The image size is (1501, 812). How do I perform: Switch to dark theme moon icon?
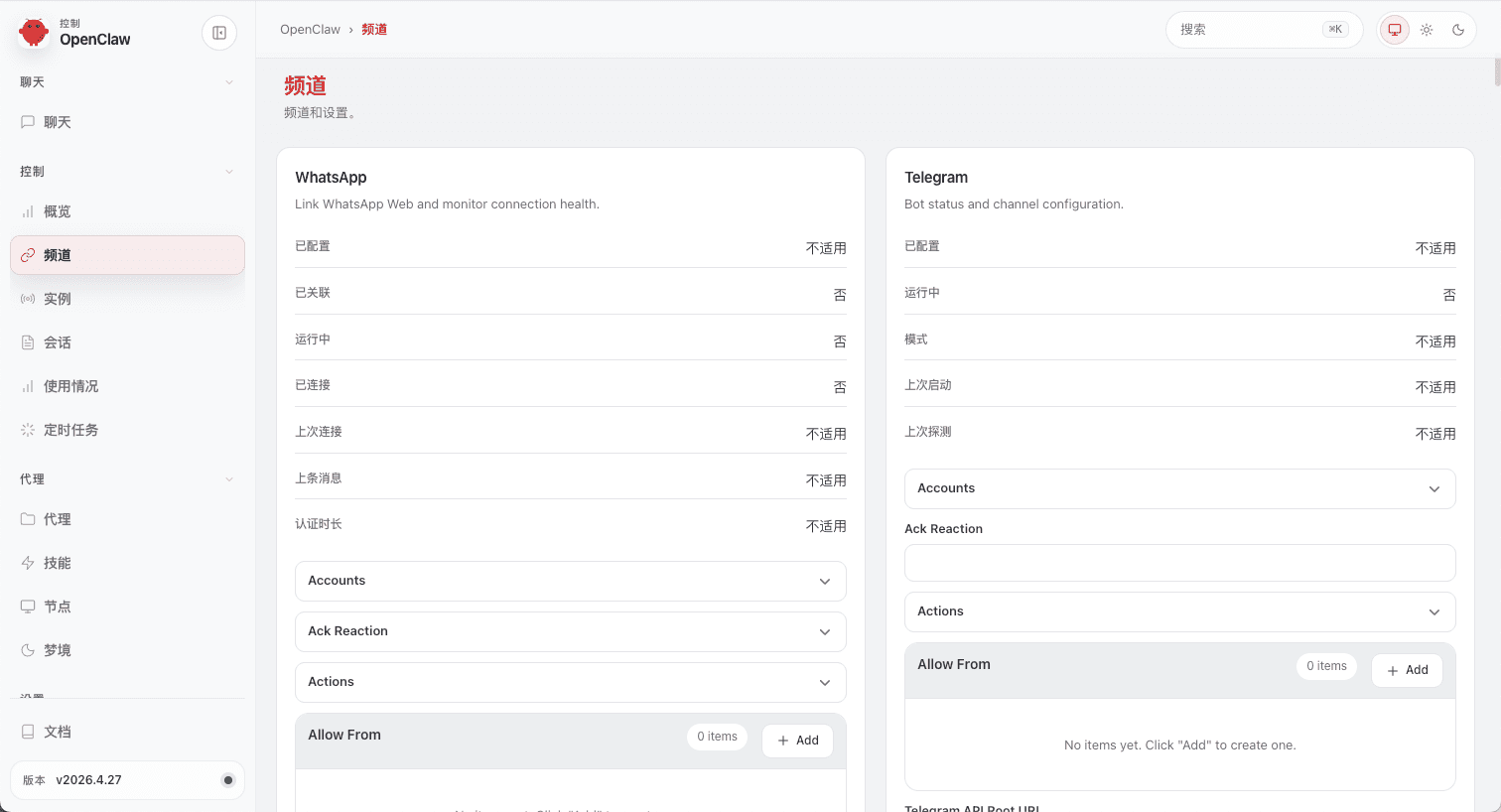point(1458,30)
